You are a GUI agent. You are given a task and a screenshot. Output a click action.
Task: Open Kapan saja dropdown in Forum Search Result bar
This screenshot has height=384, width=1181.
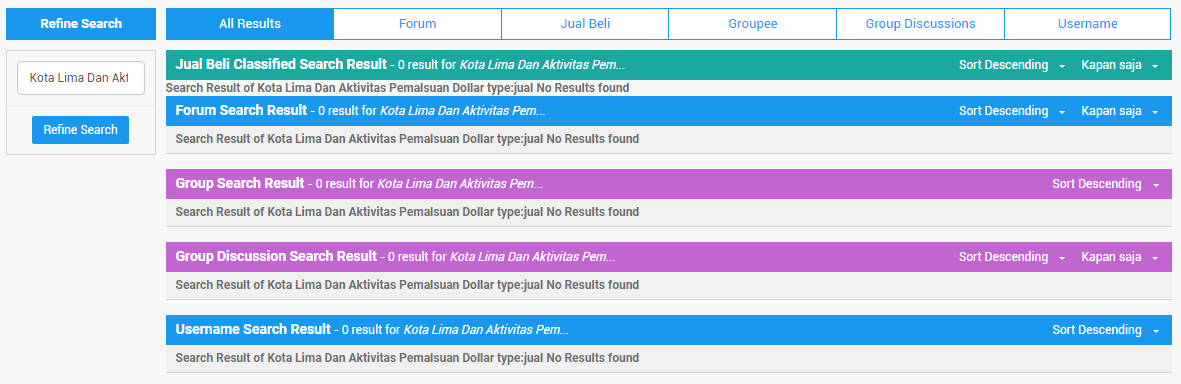point(1120,111)
